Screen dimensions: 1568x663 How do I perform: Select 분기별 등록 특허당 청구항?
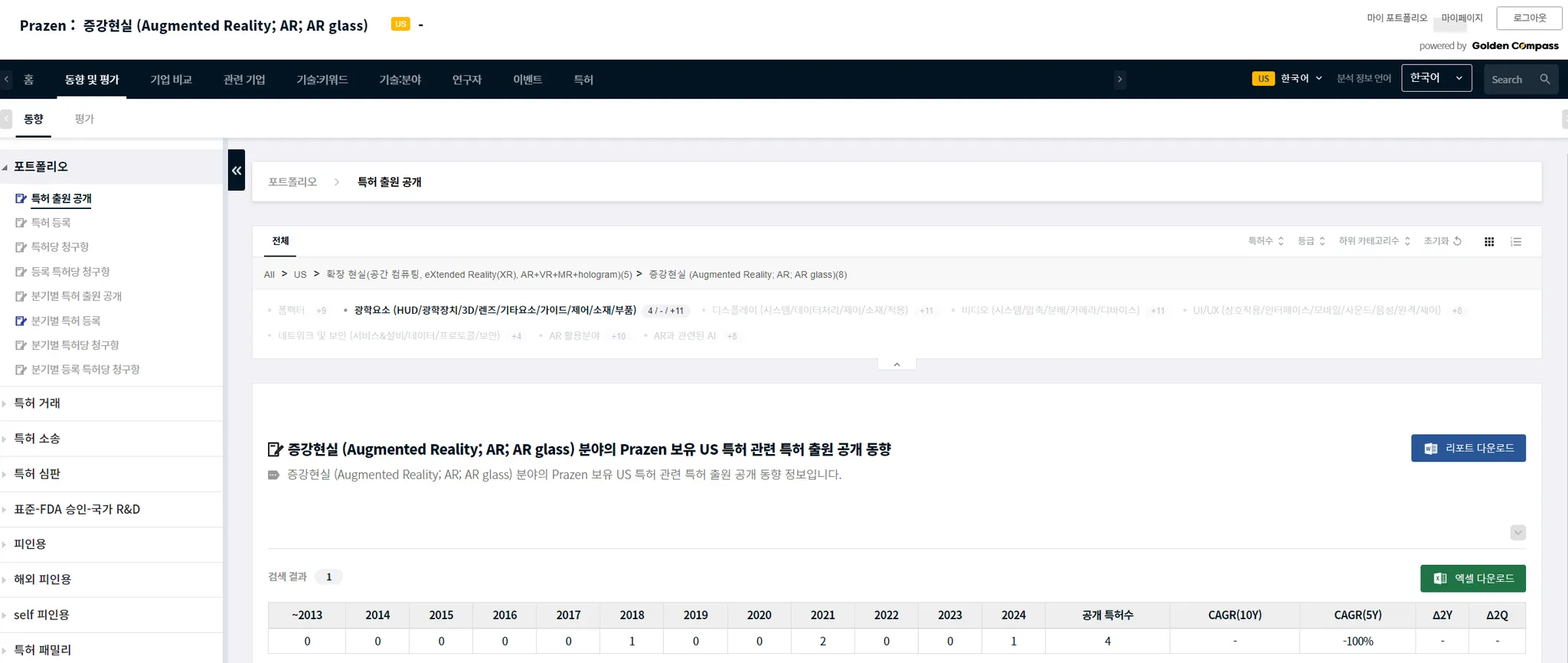[85, 370]
